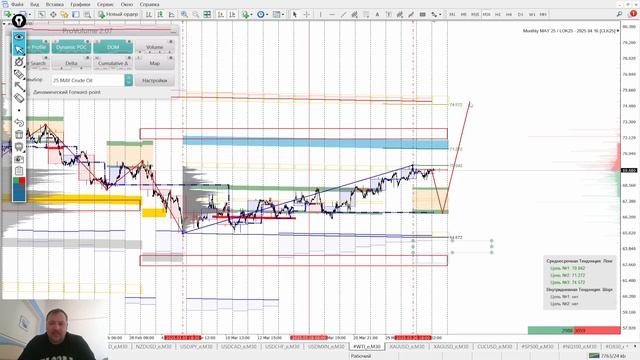Switch to the H4 timeframe
Image resolution: width=640 pixels, height=360 pixels.
(x=509, y=14)
